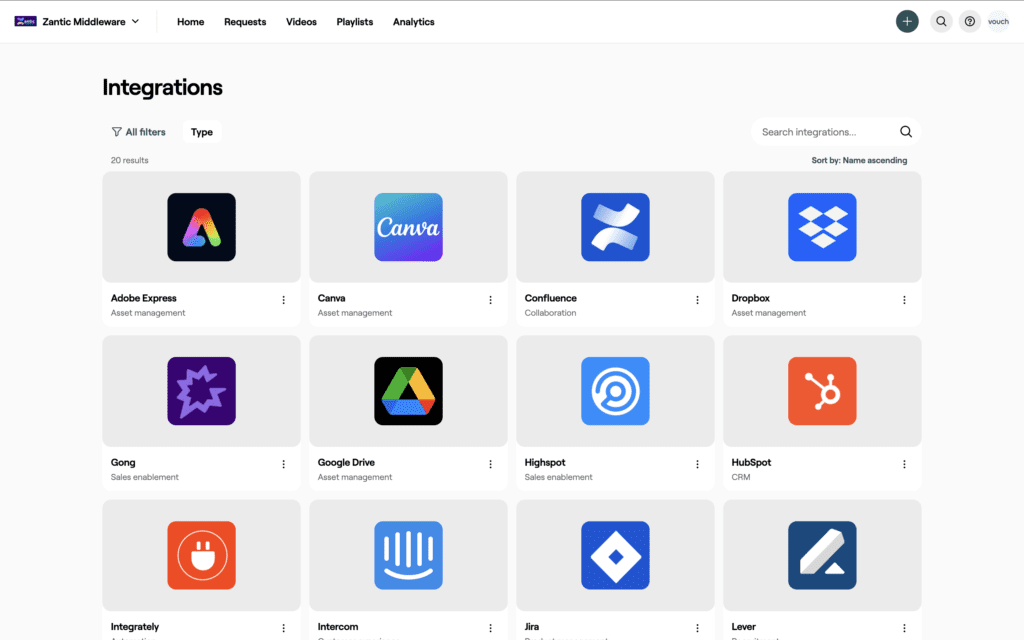The height and width of the screenshot is (640, 1024).
Task: Click 'Sales enablement' label under Highspot
Action: point(558,477)
